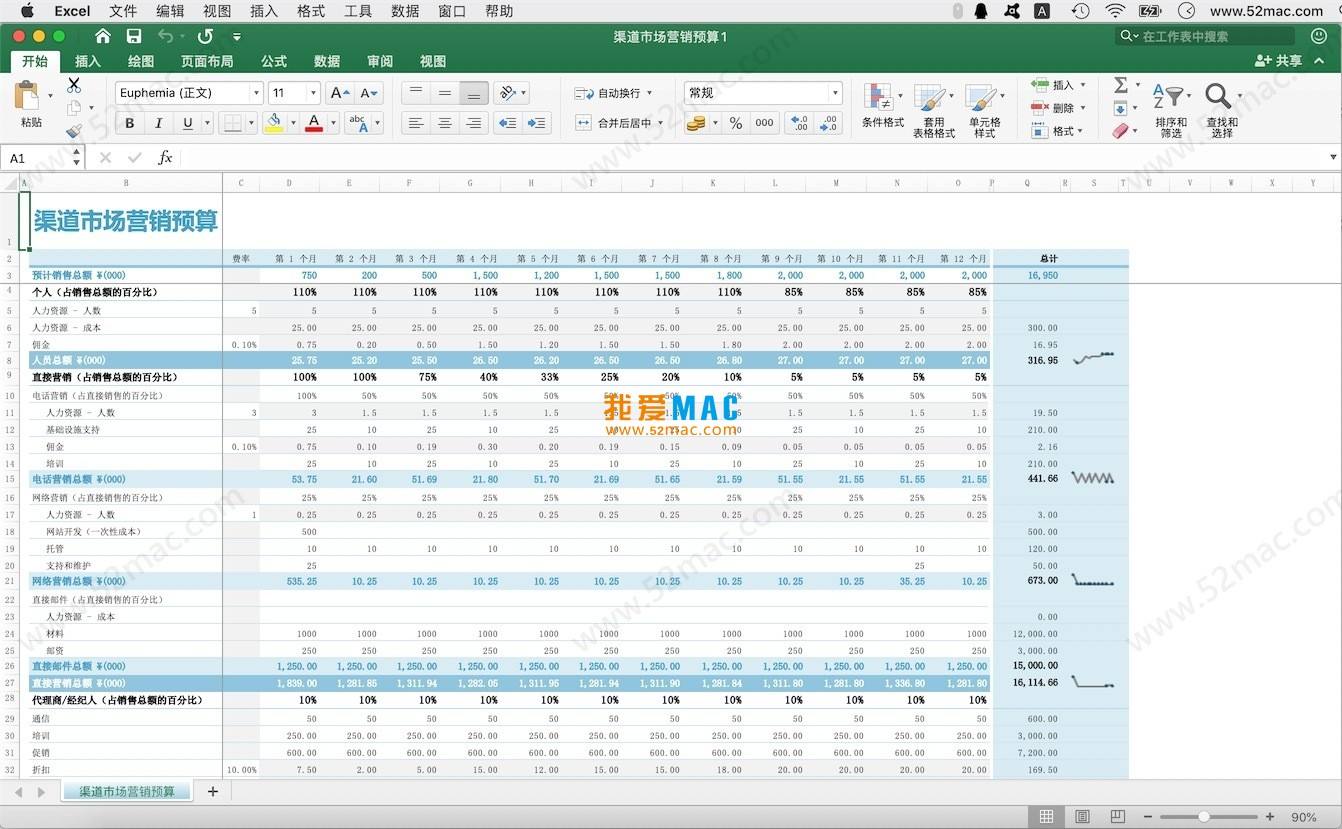Apply the thousands separator 000 button
Screen dimensions: 1342x829
tap(765, 123)
